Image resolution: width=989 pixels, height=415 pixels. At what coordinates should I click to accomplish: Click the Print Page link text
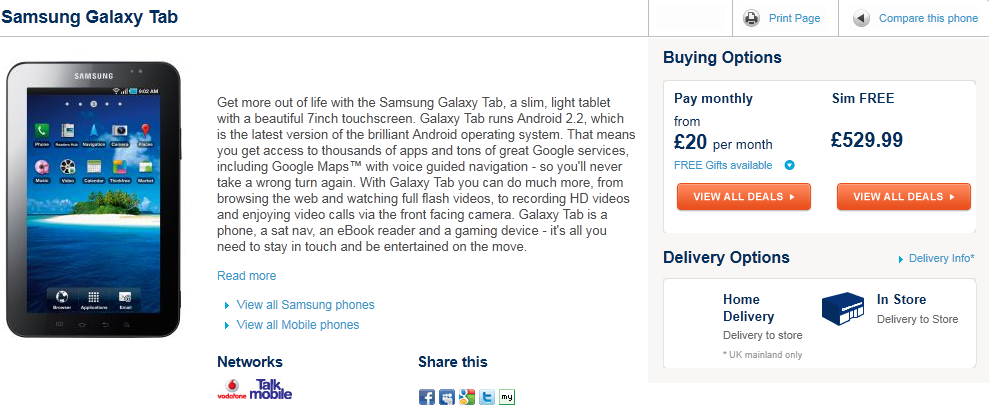pyautogui.click(x=794, y=18)
